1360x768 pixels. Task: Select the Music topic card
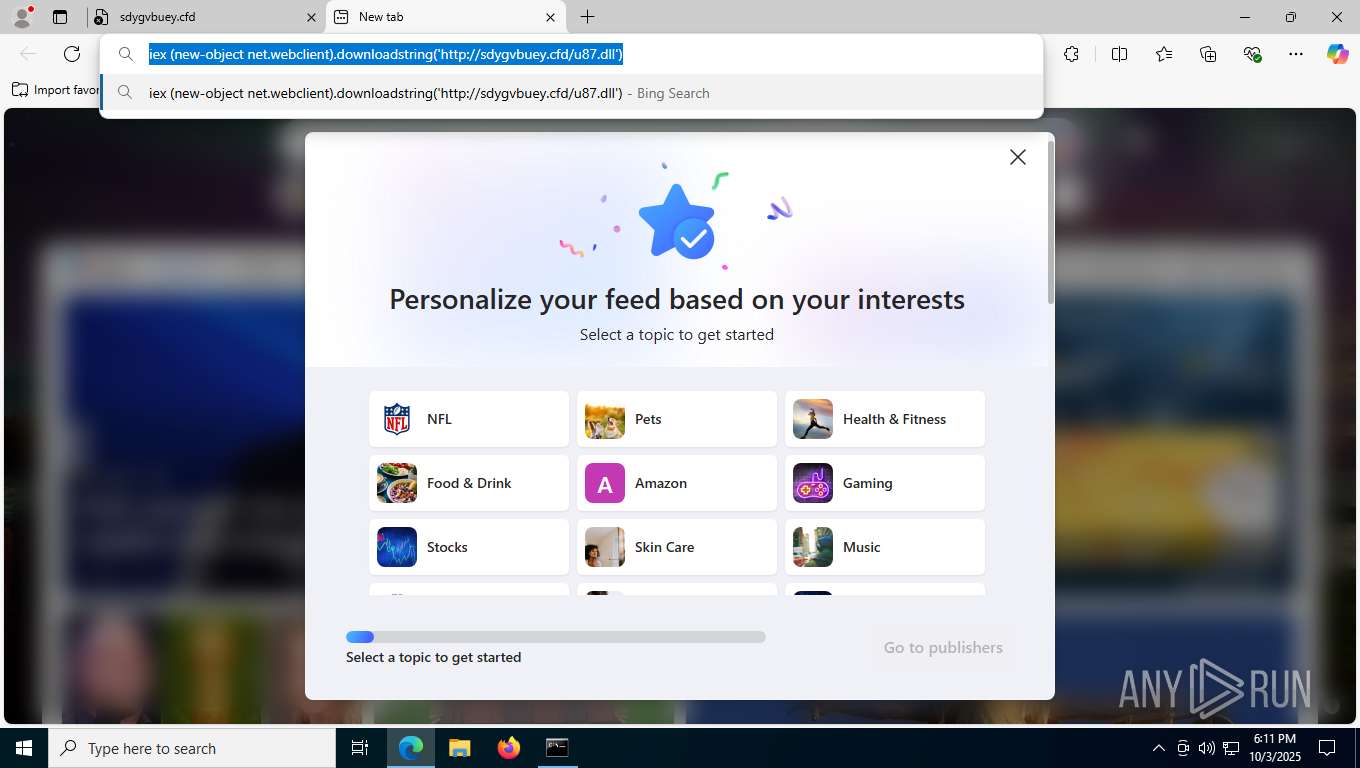(885, 547)
